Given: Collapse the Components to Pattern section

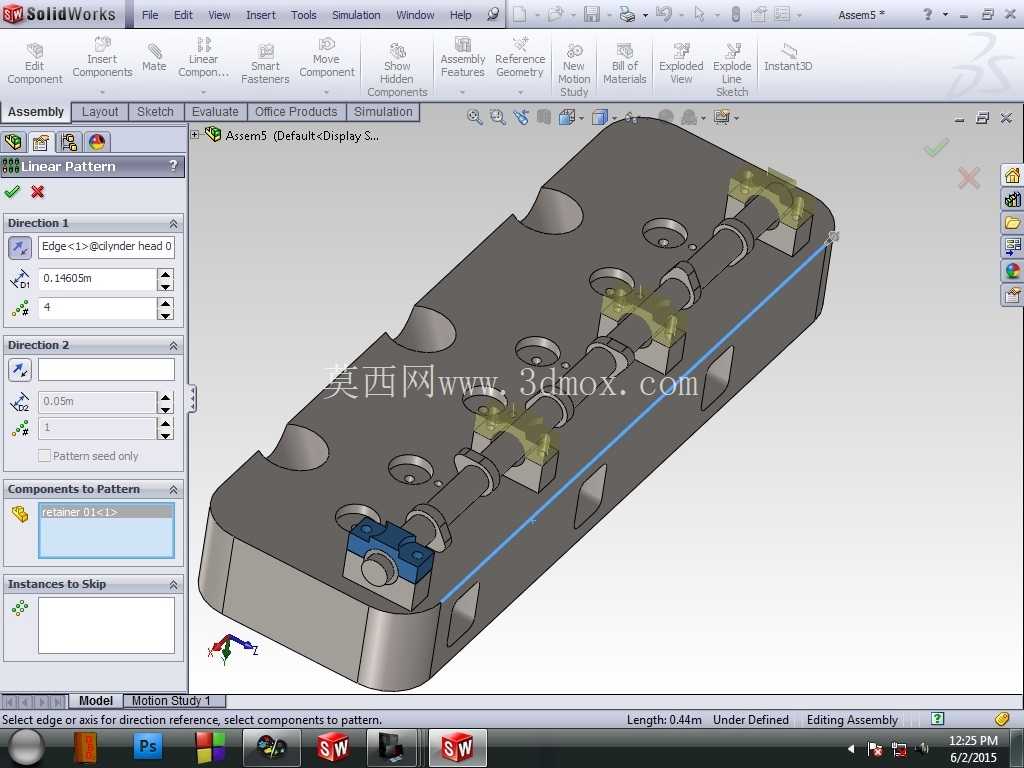Looking at the screenshot, I should (174, 489).
